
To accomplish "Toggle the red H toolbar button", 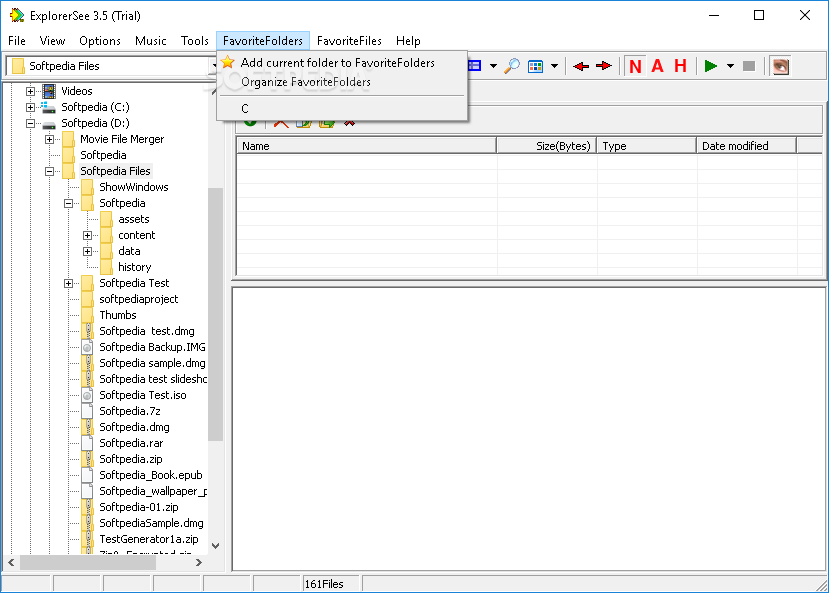I will pyautogui.click(x=680, y=66).
